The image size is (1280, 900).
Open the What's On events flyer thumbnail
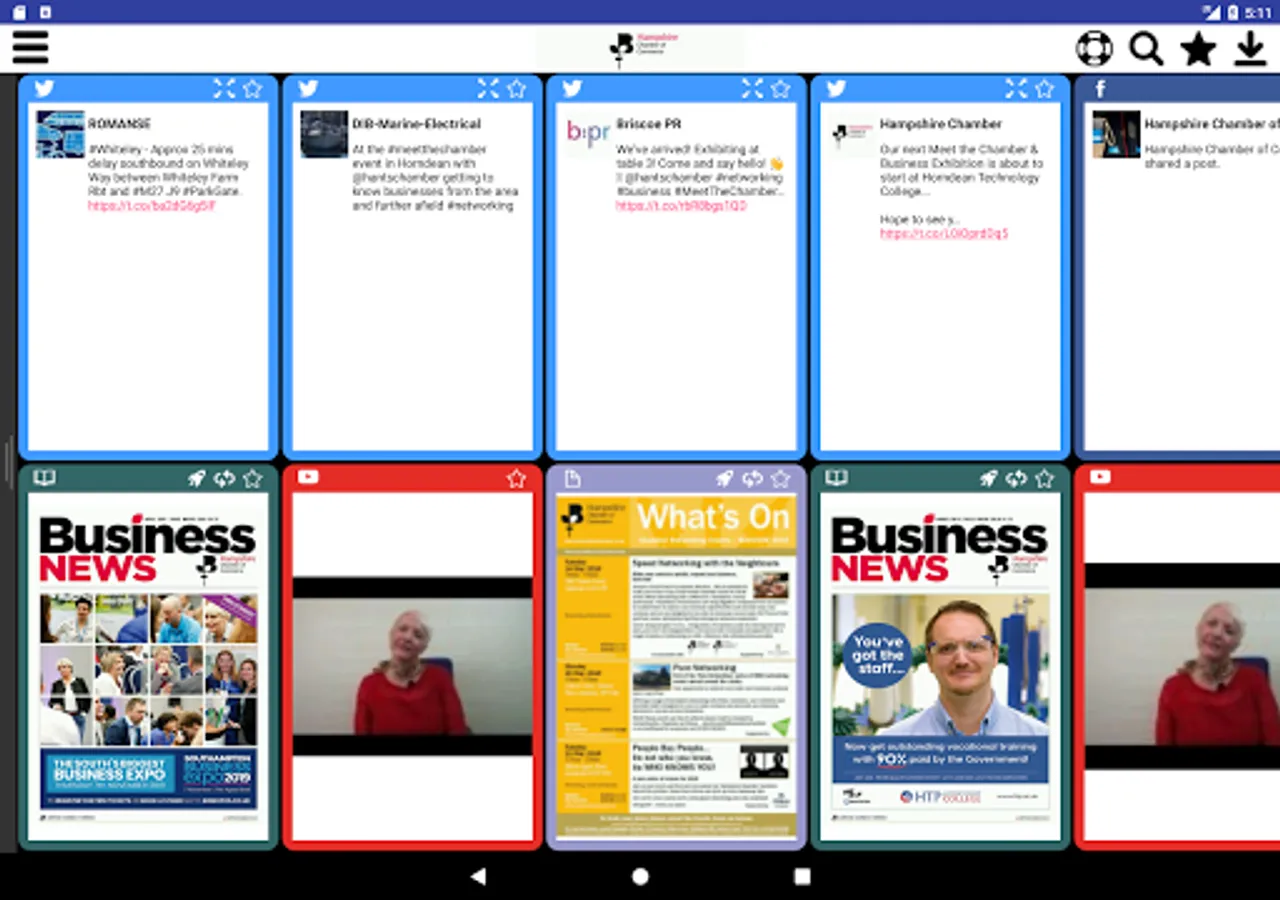676,666
